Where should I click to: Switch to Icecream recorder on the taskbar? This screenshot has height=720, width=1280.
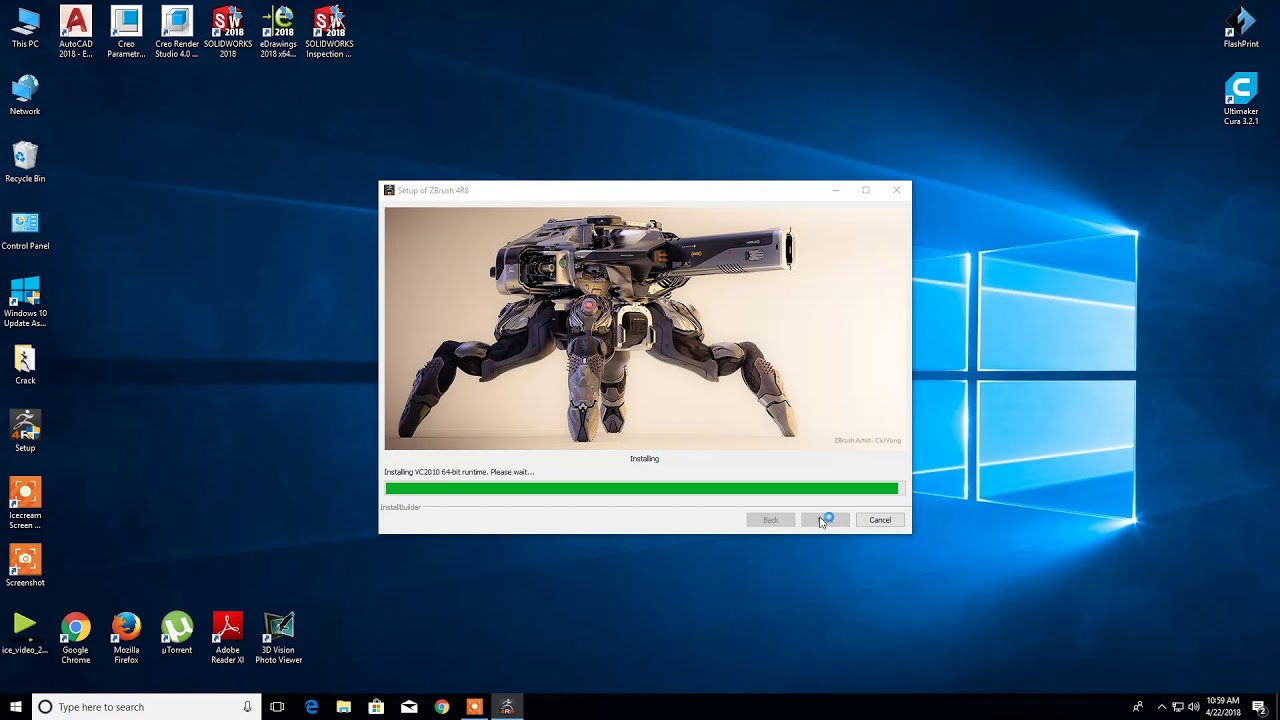(474, 707)
